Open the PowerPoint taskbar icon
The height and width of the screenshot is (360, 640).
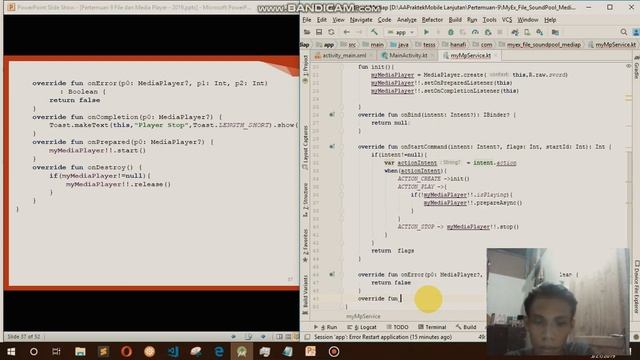[x=311, y=351]
